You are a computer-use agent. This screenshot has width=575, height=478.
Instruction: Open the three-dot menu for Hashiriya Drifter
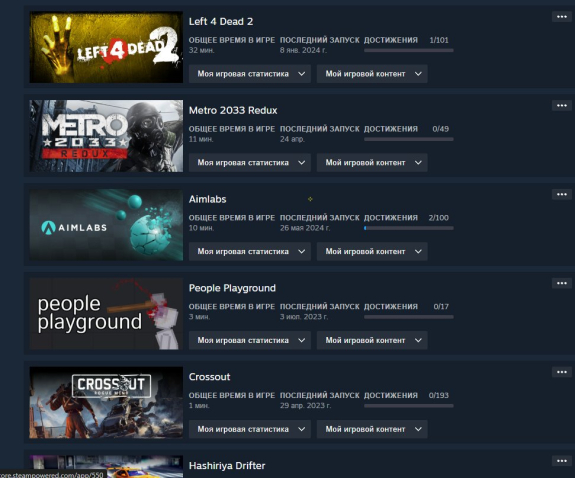(x=561, y=461)
